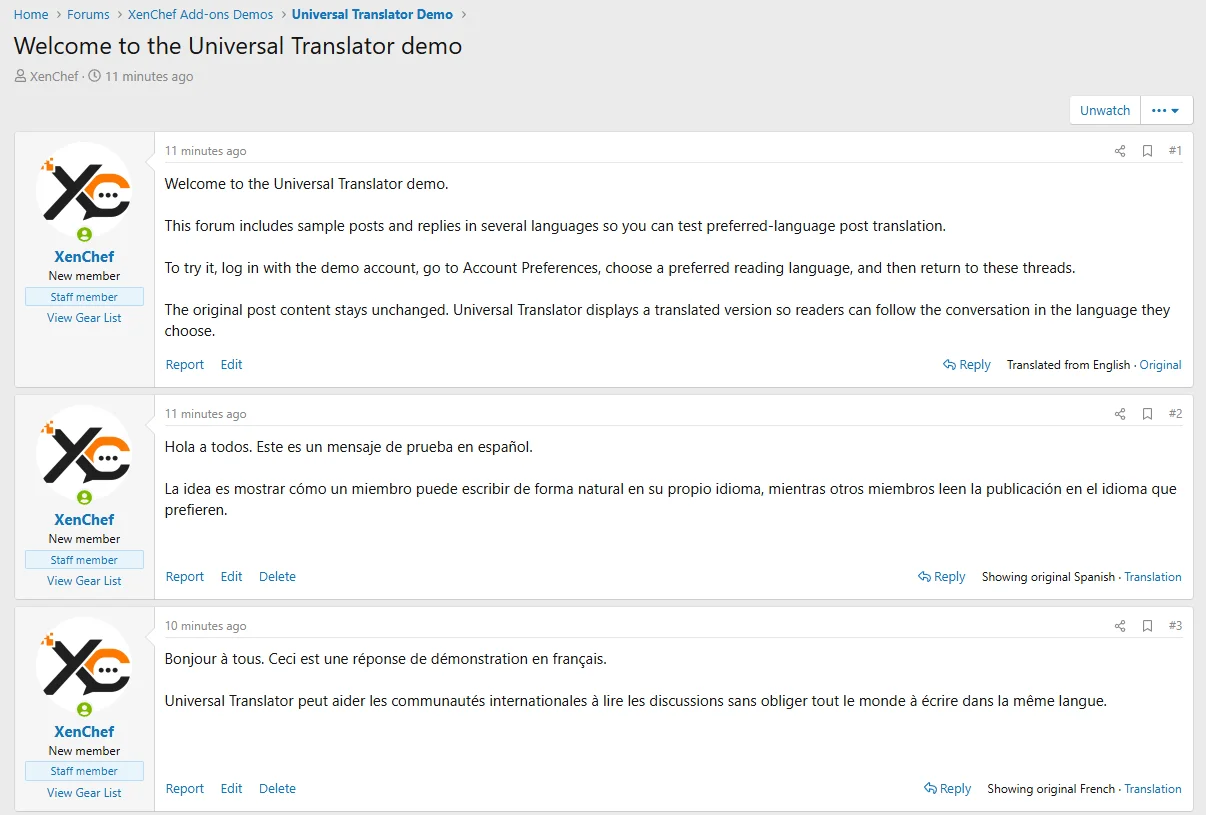Click the Staff member badge on post #2

coord(84,560)
